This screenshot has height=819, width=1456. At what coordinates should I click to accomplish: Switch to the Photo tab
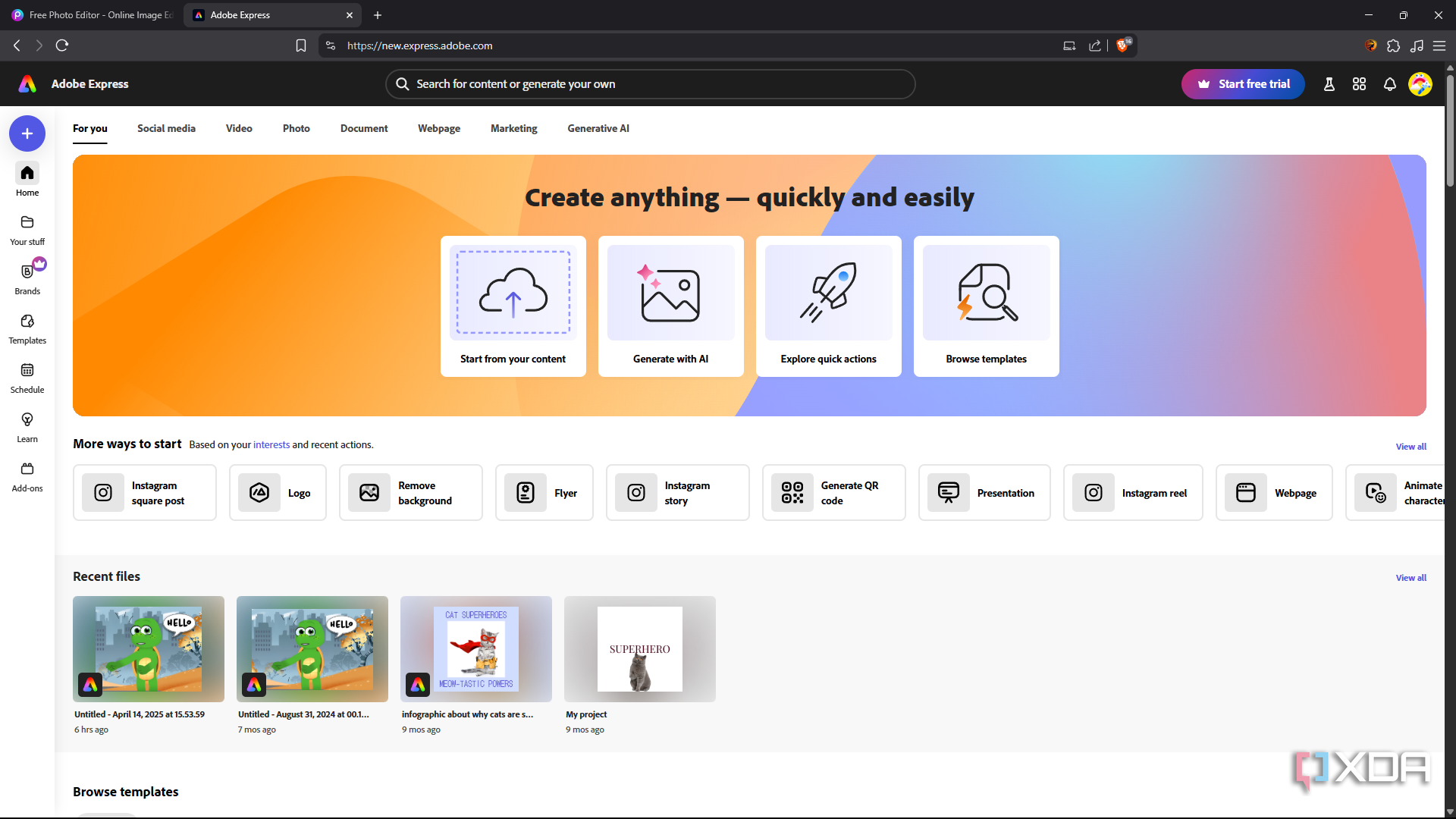(297, 128)
